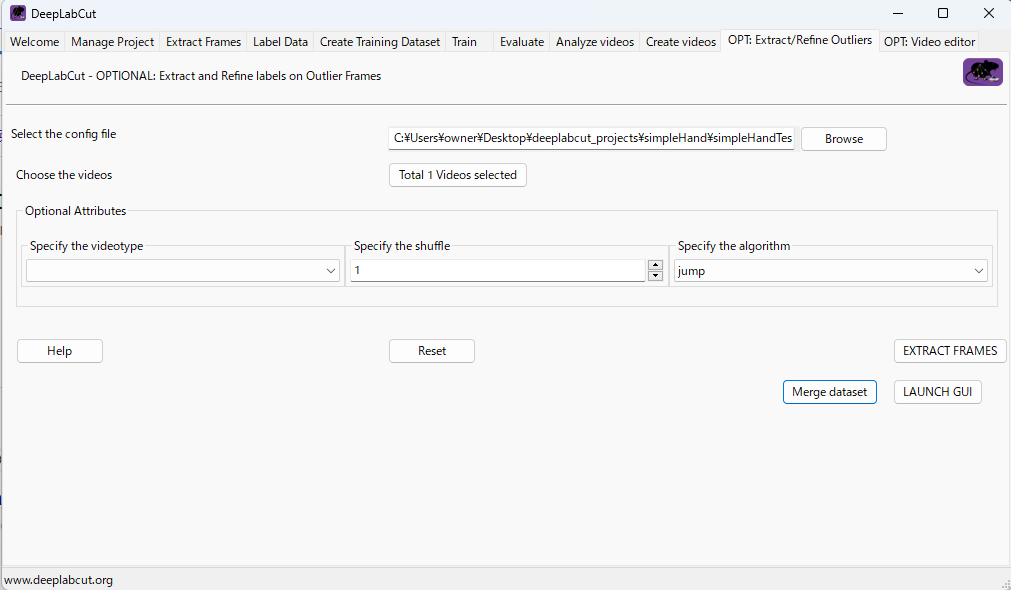Open the Evaluate tab
This screenshot has height=590, width=1011.
point(522,42)
